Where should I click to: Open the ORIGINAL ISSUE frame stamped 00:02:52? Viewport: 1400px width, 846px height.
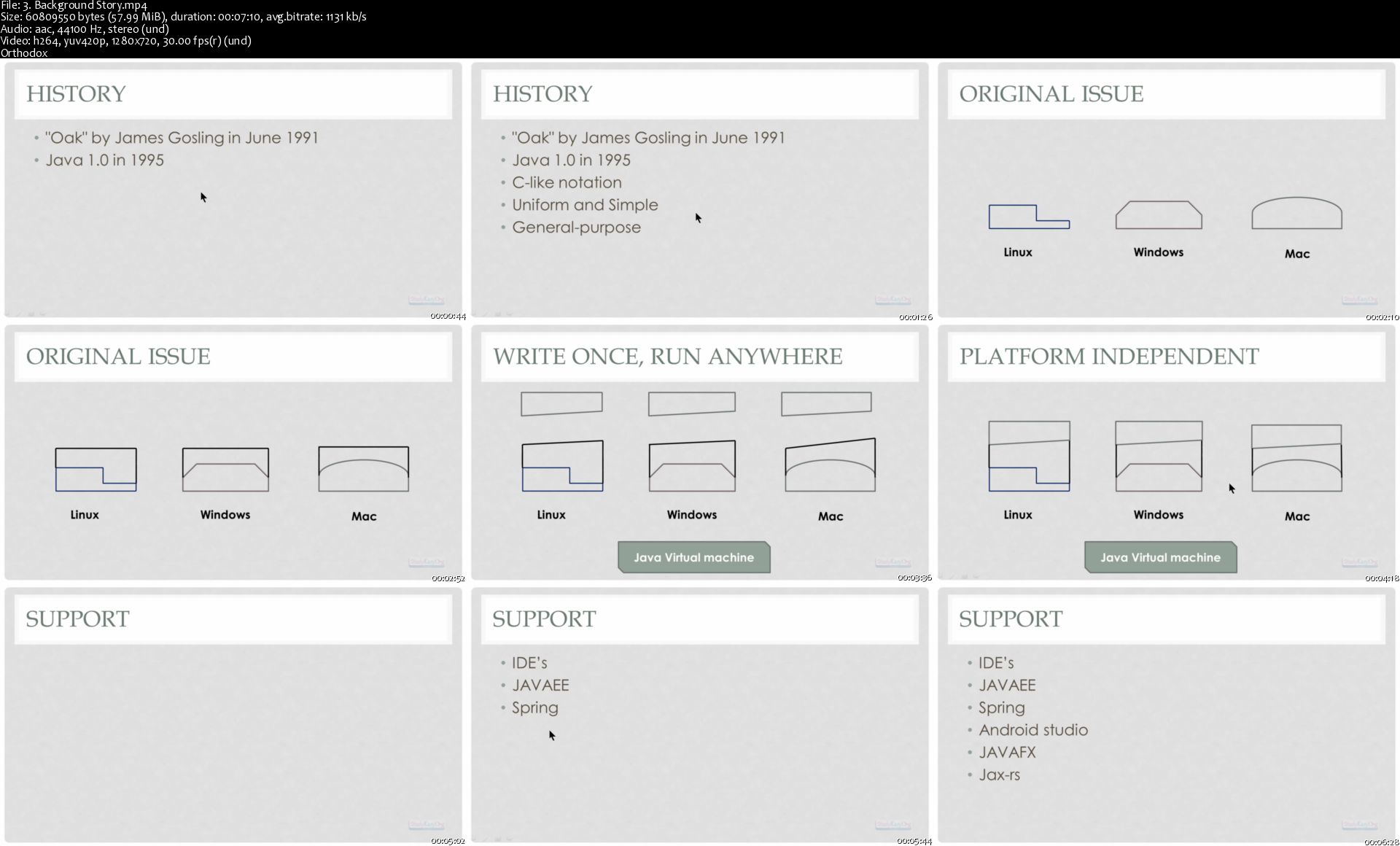233,452
